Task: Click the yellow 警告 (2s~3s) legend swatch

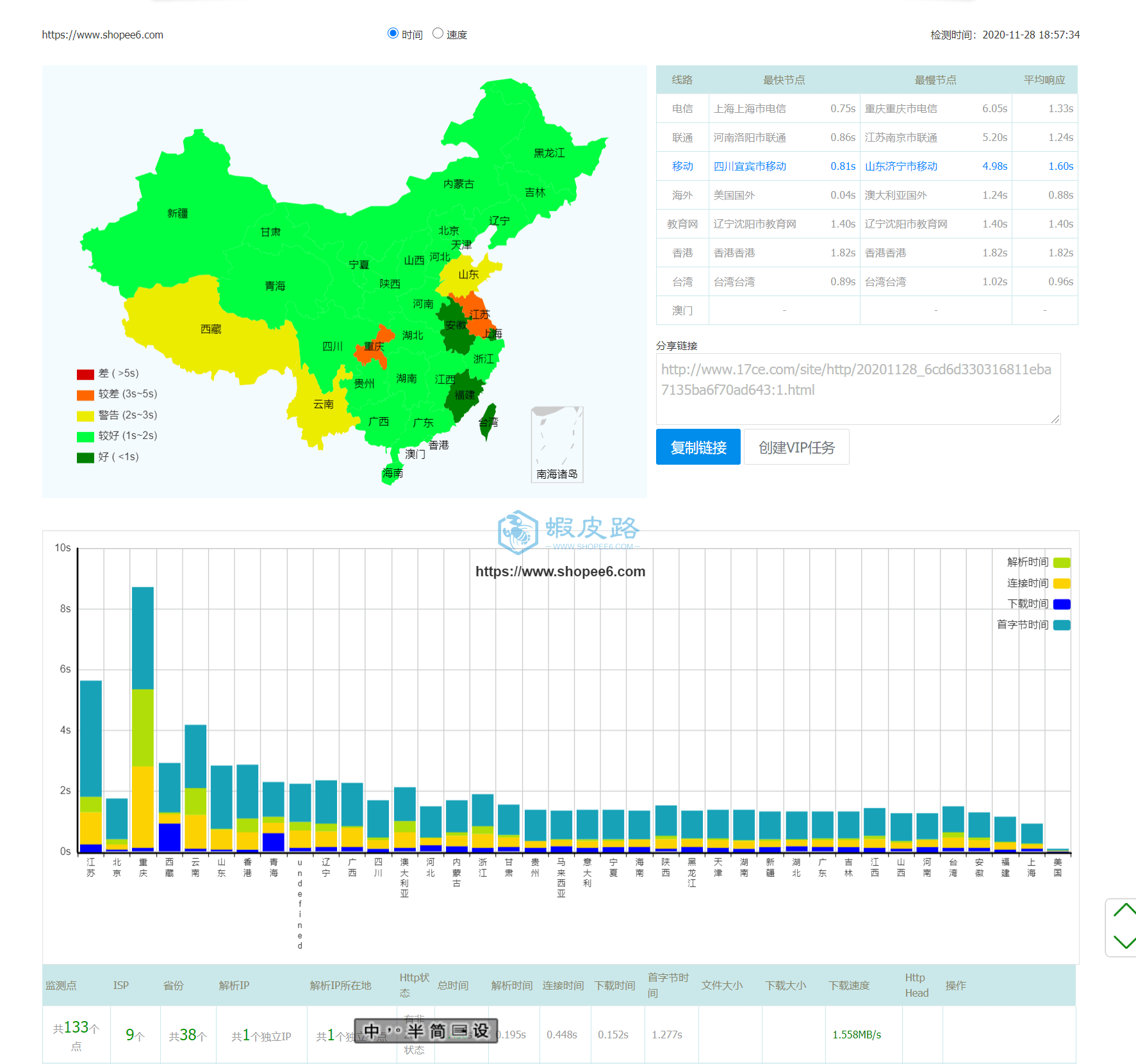Action: point(85,416)
